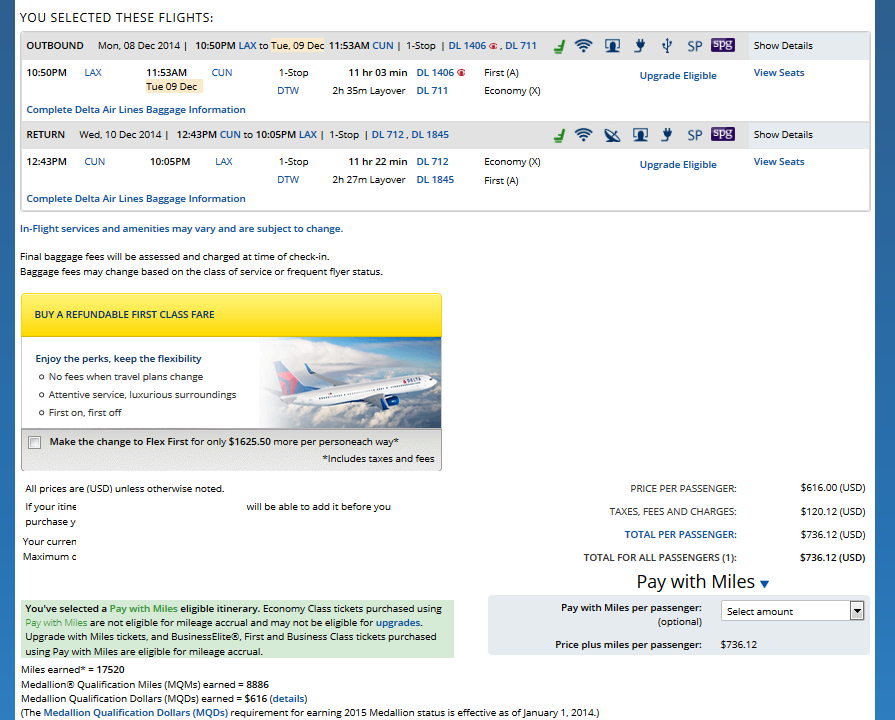Click the personal video screen icon on return flight
The image size is (895, 720).
click(640, 135)
